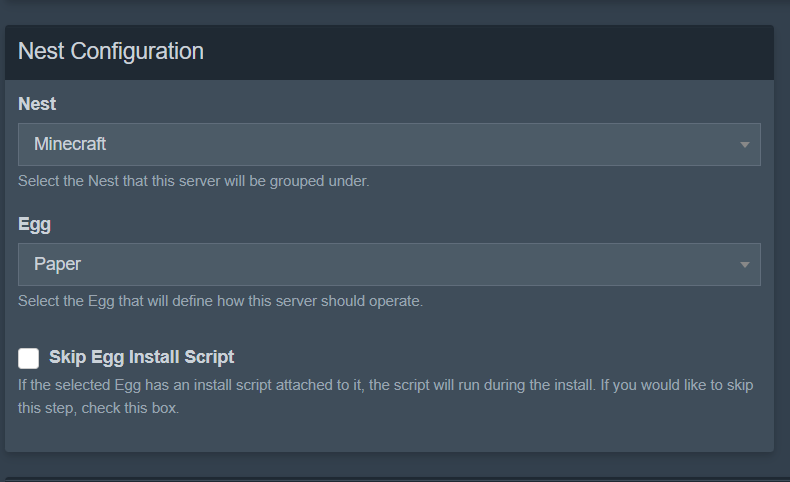Open the Nest dropdown showing Minecraft

tap(389, 144)
